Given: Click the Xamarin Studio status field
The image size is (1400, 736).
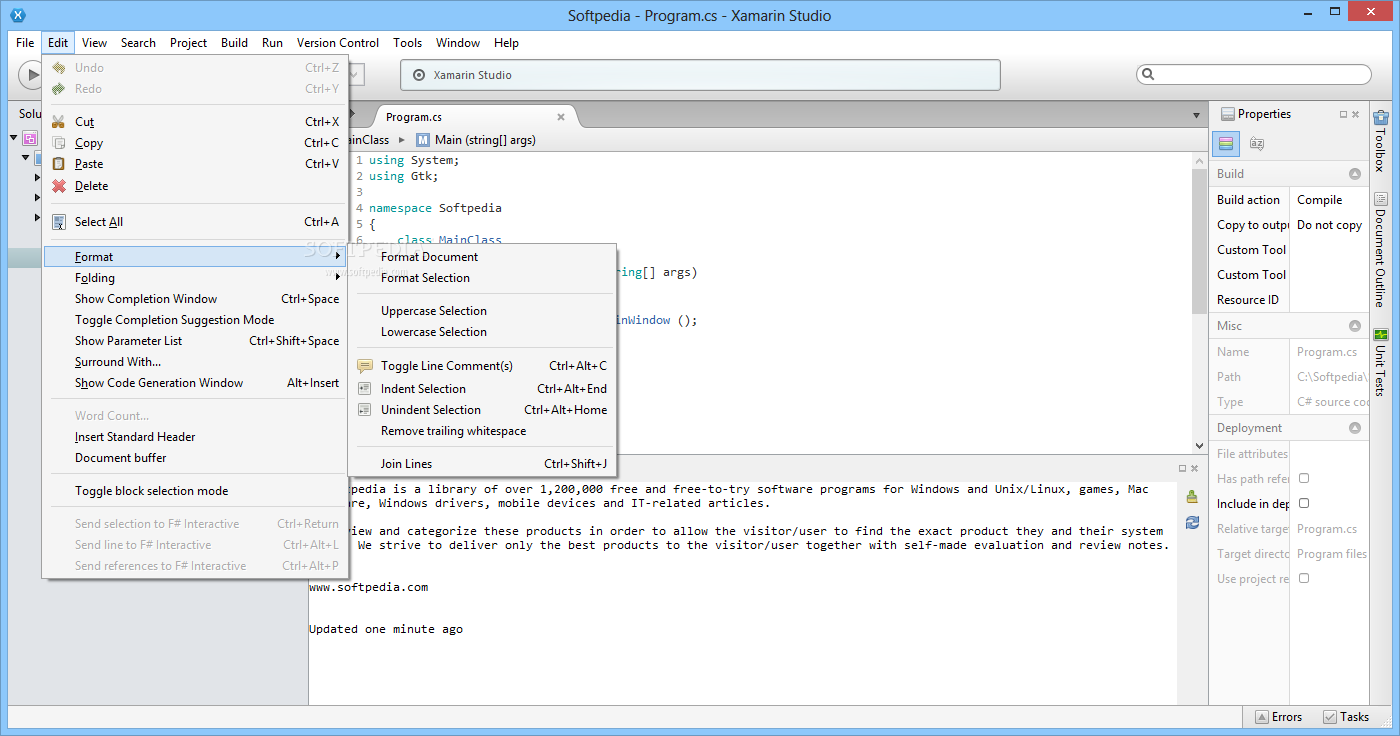Looking at the screenshot, I should pos(700,75).
